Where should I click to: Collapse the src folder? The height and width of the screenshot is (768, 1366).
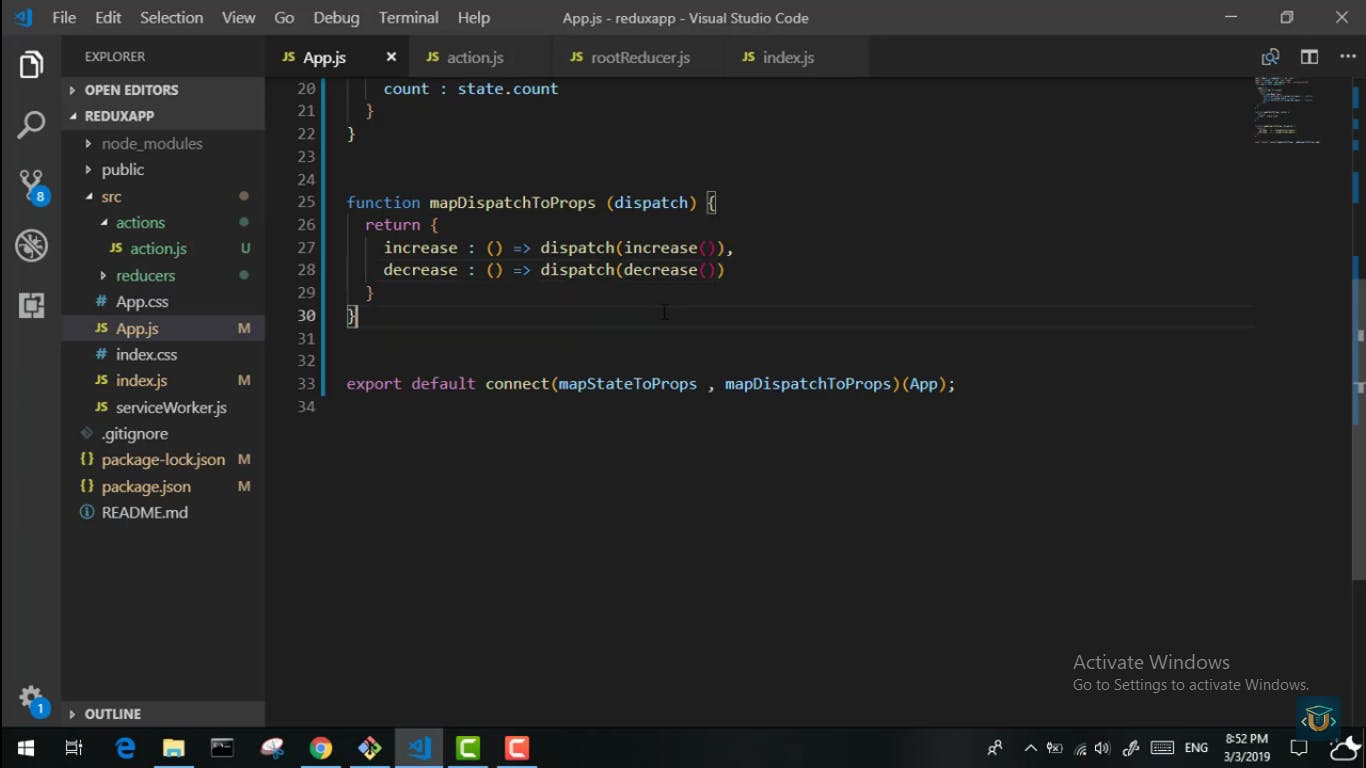click(111, 197)
